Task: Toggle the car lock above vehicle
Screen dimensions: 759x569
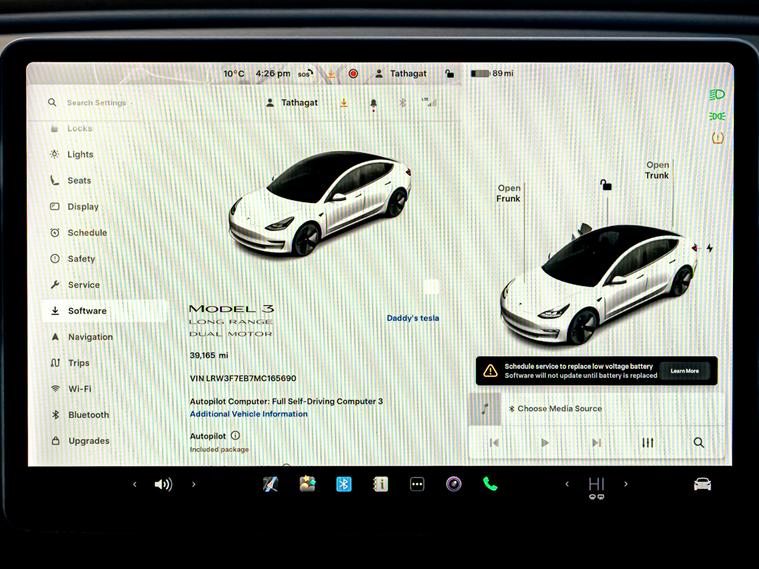Action: (605, 185)
